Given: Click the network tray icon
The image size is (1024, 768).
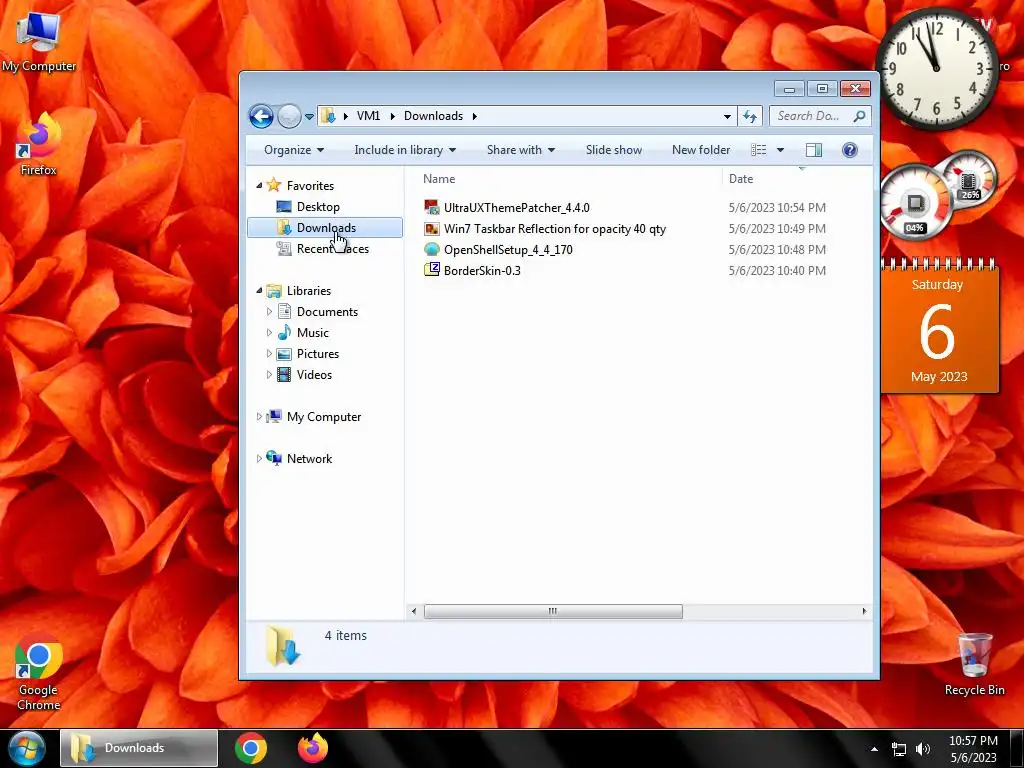Looking at the screenshot, I should (899, 749).
